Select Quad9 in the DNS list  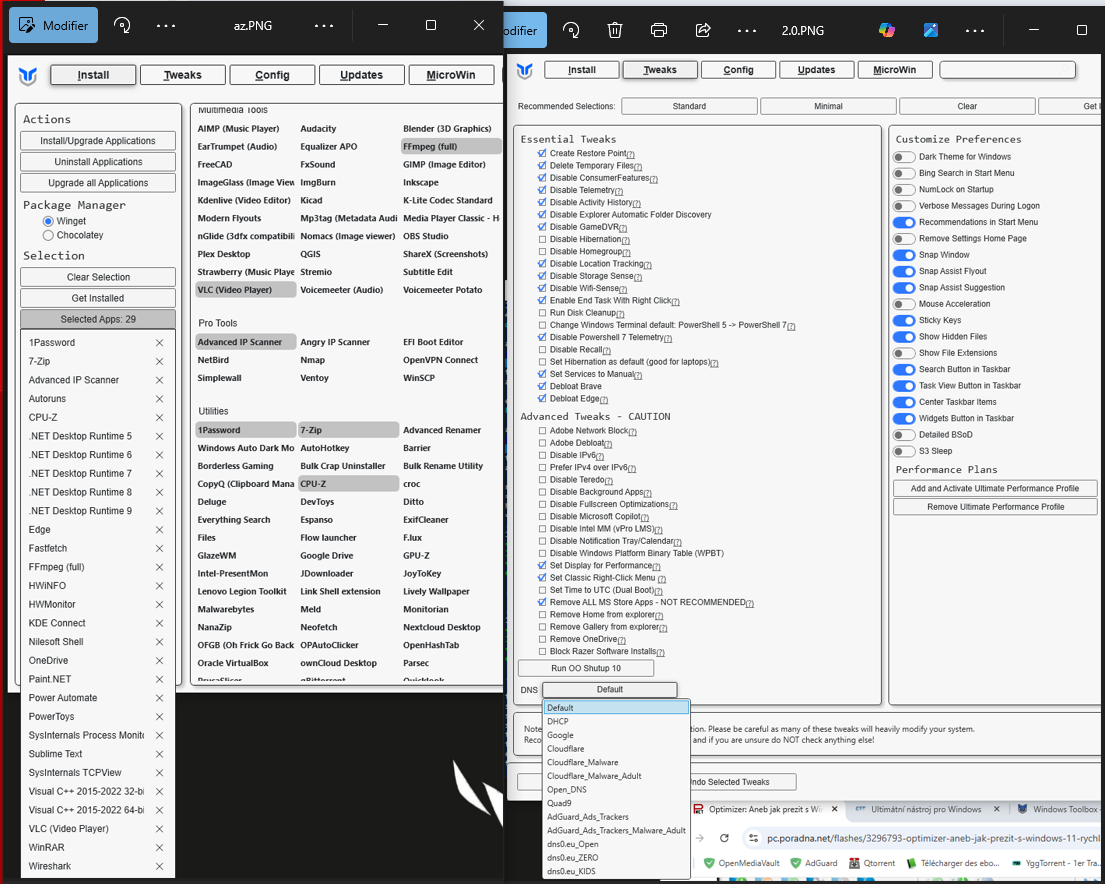point(559,803)
